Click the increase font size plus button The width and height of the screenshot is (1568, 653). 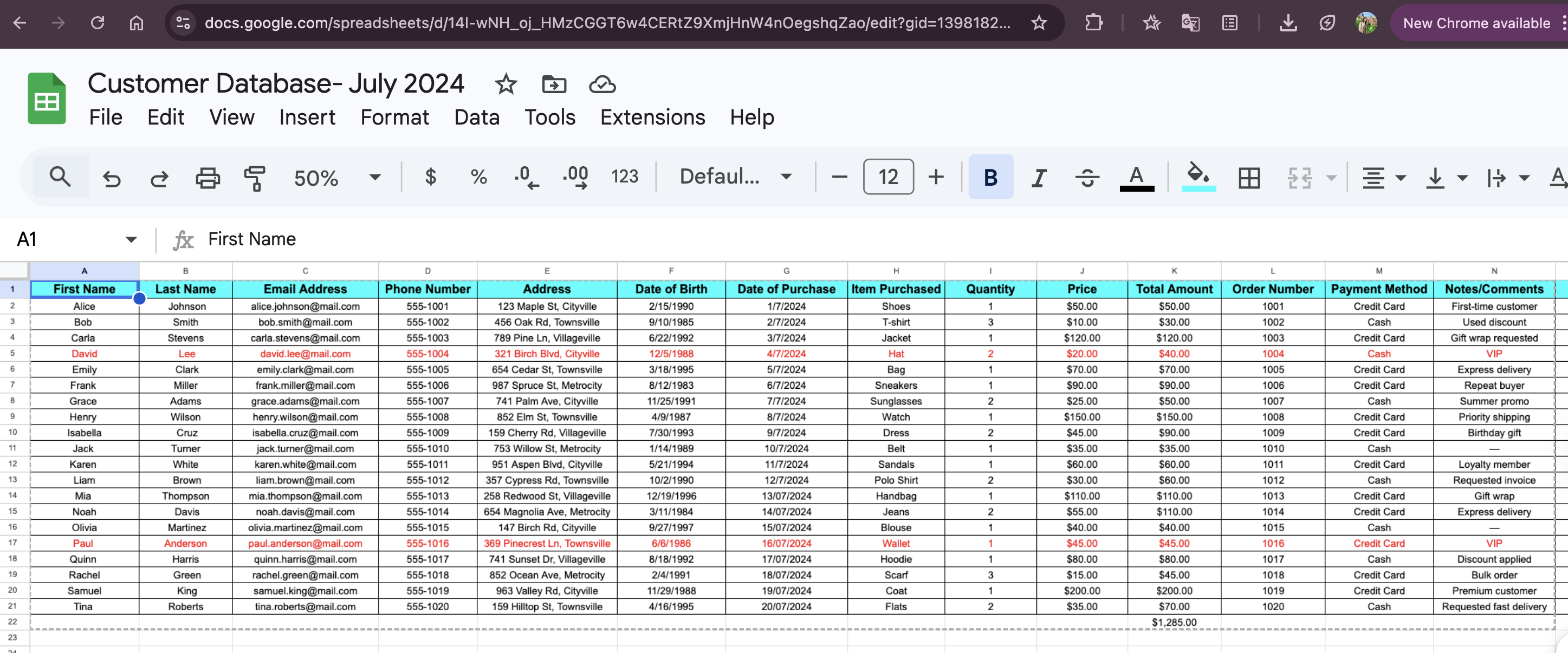[x=936, y=177]
